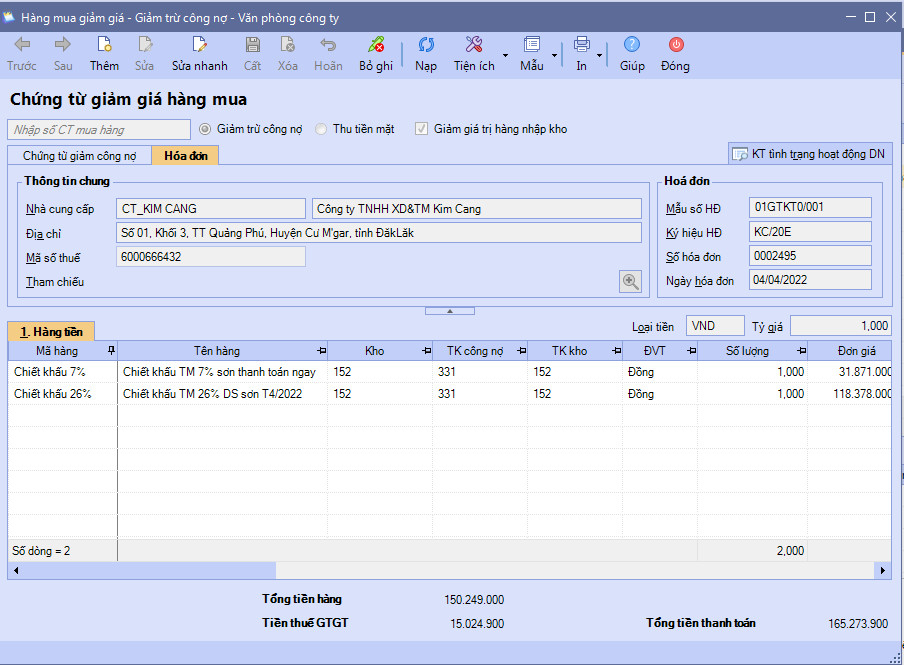Expand the Mẫu dropdown arrow
This screenshot has height=665, width=904.
tap(554, 55)
